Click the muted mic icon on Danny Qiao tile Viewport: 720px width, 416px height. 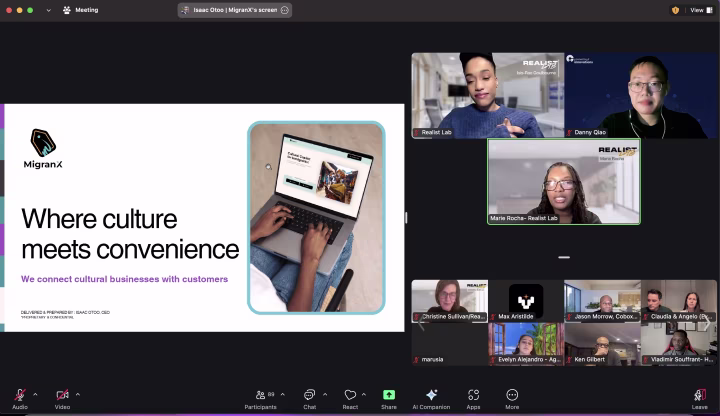coord(569,133)
